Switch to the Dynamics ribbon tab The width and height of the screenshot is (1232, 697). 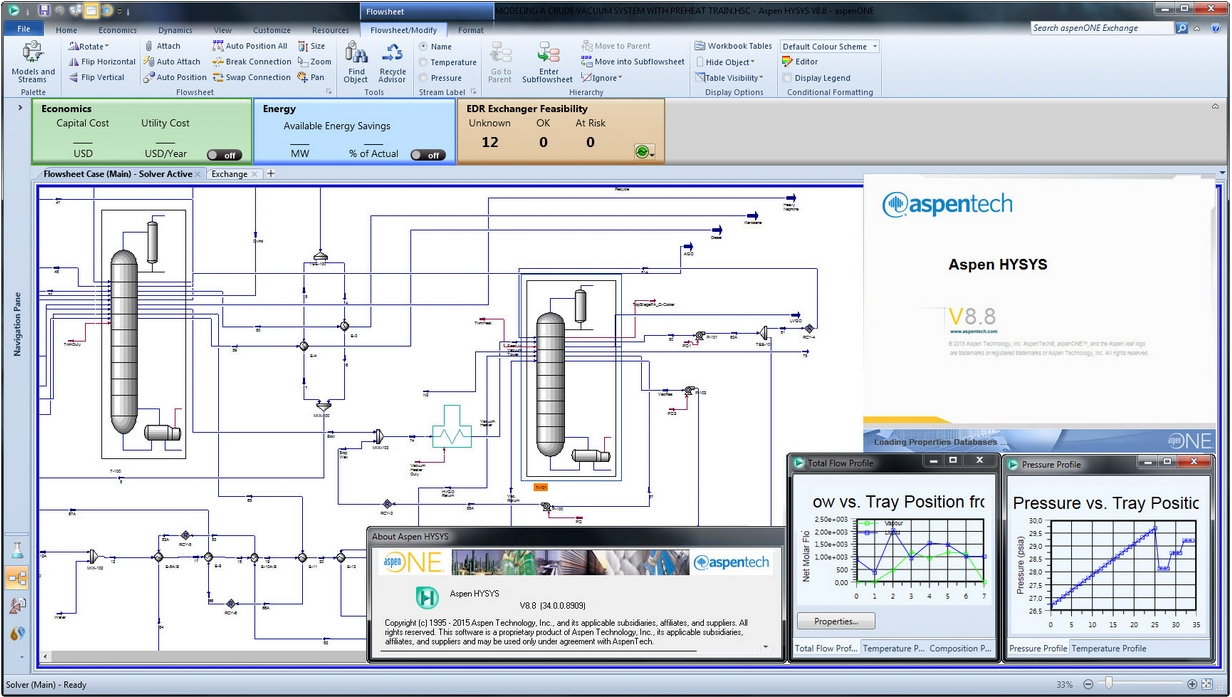(x=175, y=30)
